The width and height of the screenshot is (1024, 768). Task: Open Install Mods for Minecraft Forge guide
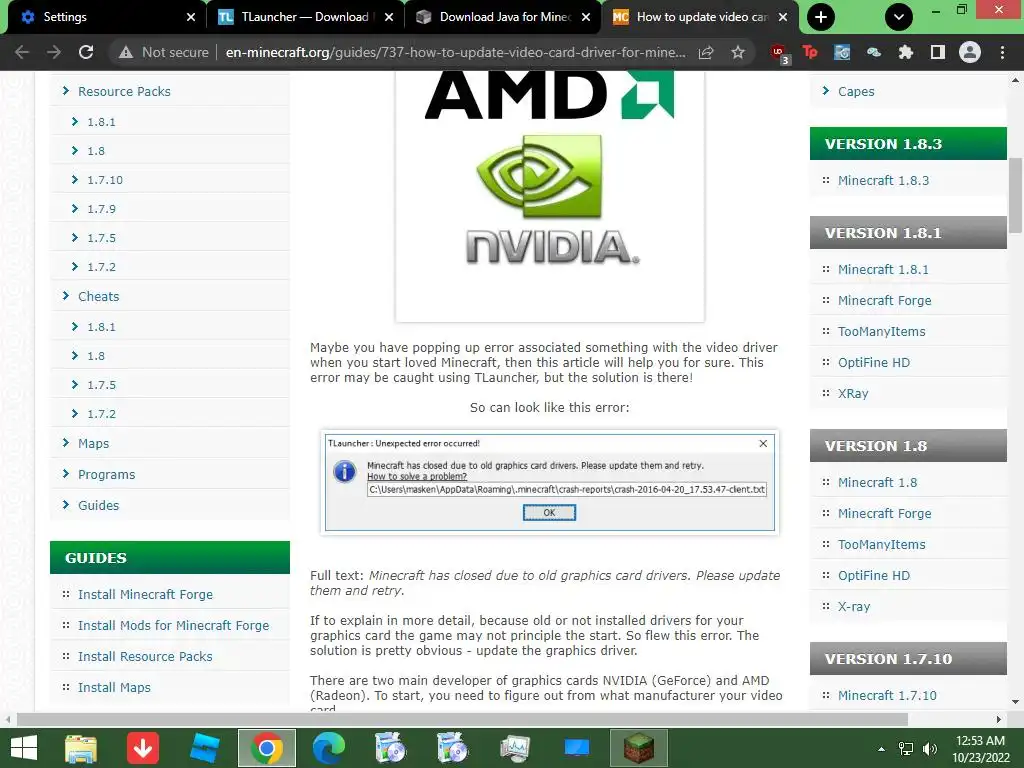(x=173, y=626)
